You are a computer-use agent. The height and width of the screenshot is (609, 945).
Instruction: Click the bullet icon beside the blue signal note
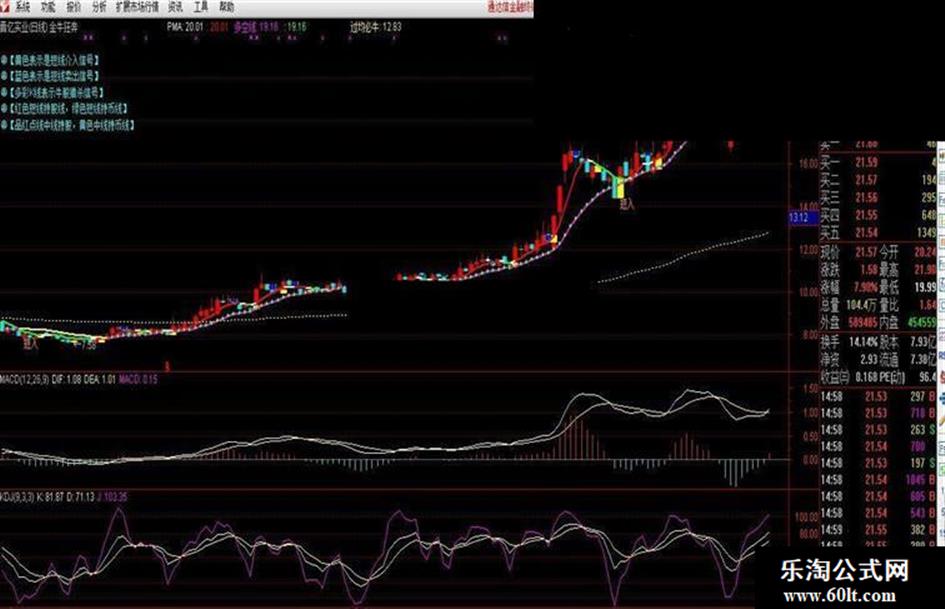coord(4,76)
